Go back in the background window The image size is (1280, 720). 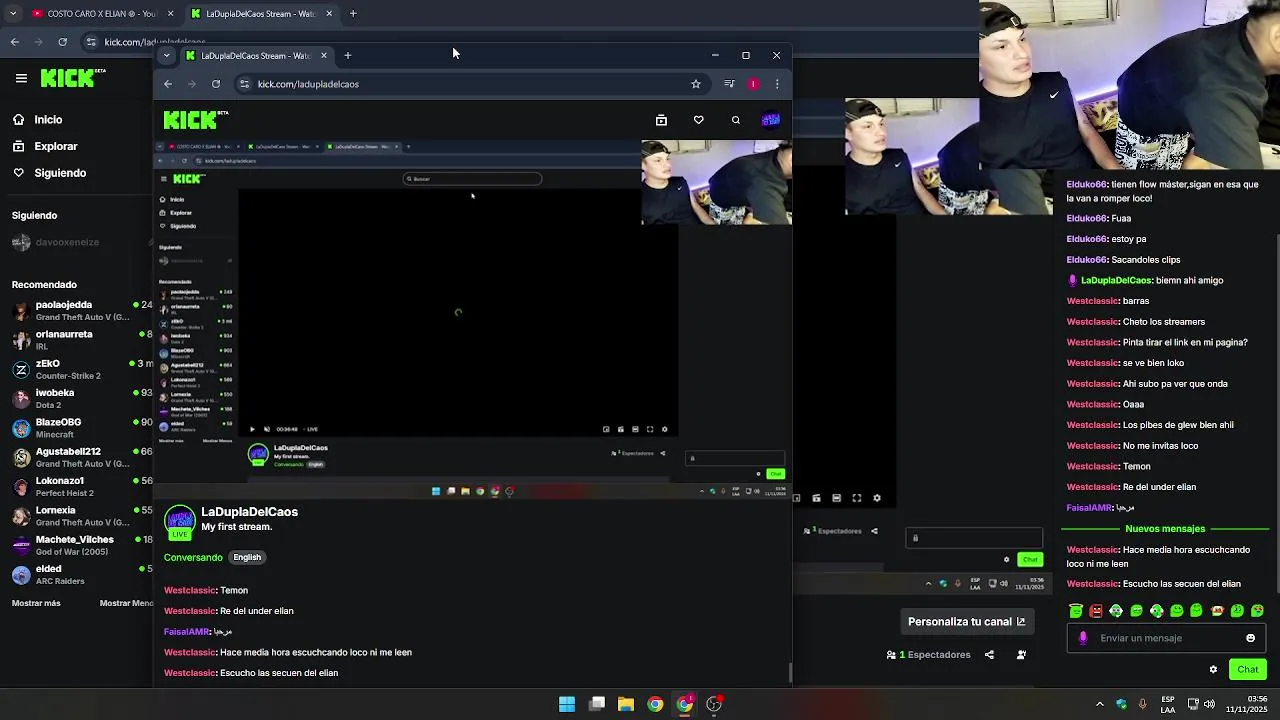[x=15, y=42]
